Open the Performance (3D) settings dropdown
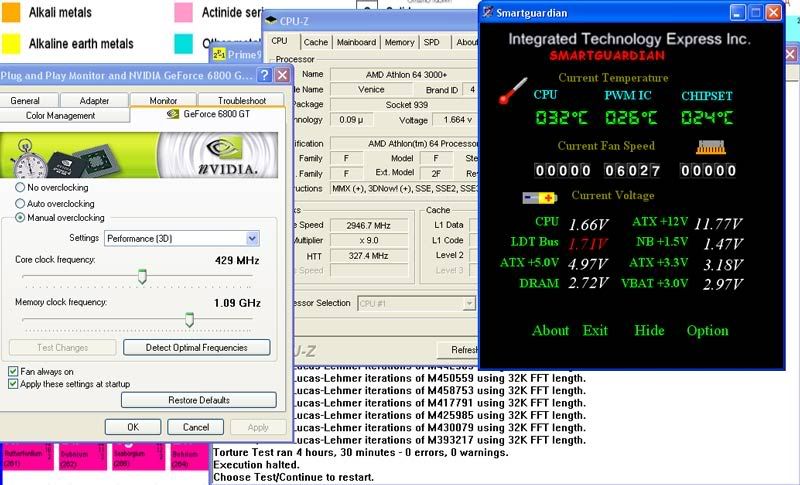Screen dimensions: 800x485 (x=252, y=238)
